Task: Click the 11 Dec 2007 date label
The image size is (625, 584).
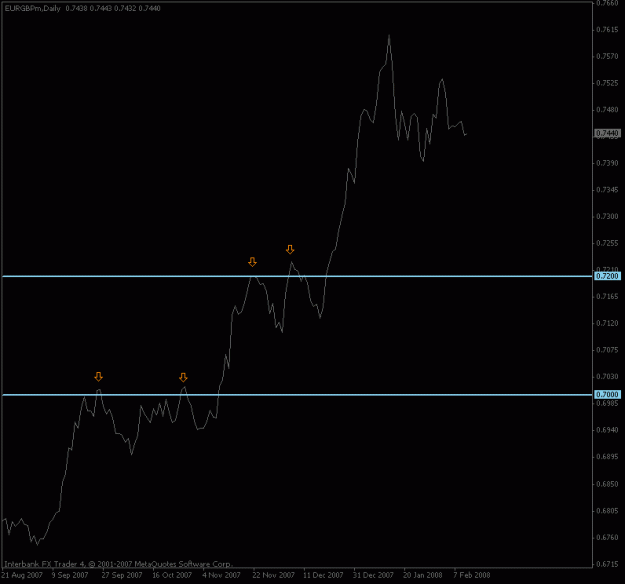Action: [x=323, y=575]
